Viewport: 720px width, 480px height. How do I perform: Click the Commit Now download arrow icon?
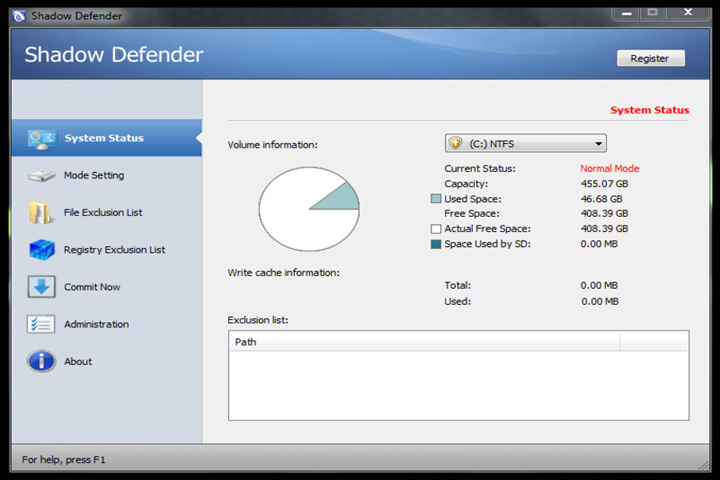pos(41,287)
